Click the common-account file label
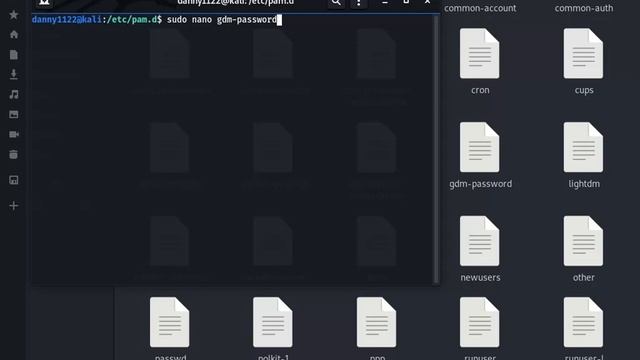This screenshot has width=640, height=360. [x=480, y=8]
